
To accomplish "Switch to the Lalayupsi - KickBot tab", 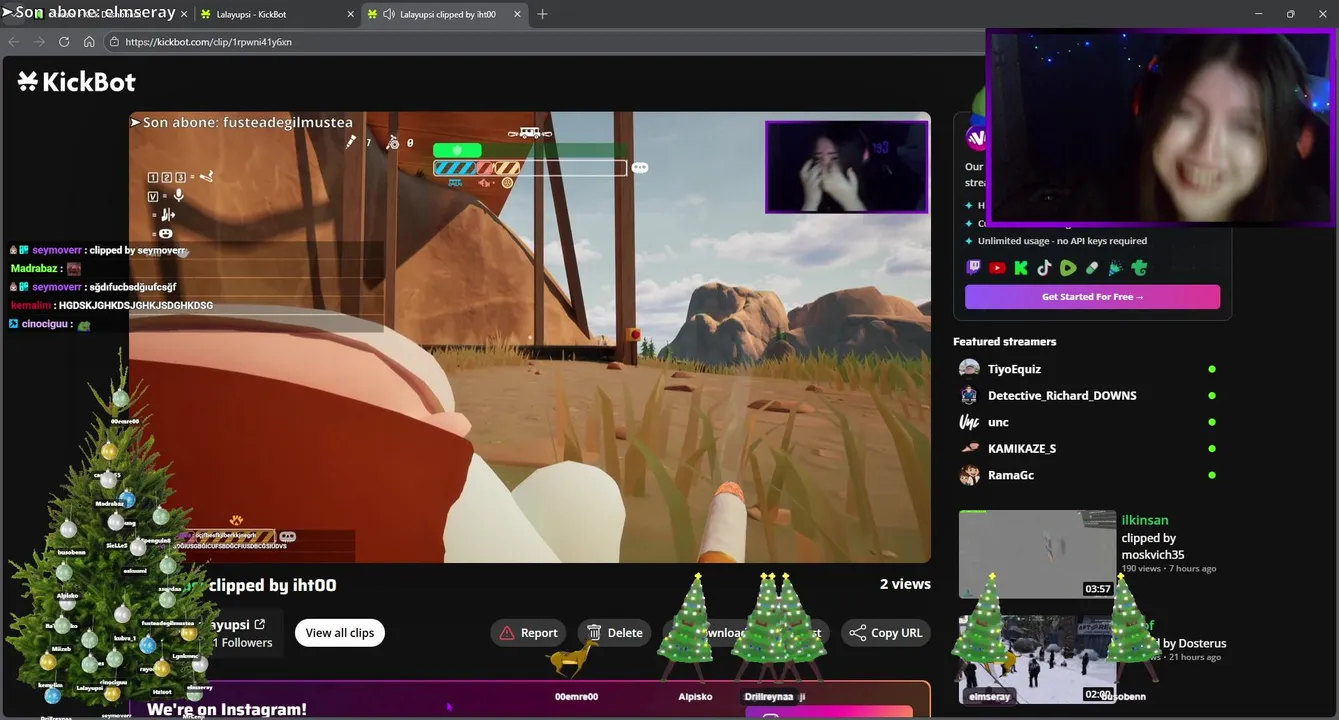I will [275, 15].
